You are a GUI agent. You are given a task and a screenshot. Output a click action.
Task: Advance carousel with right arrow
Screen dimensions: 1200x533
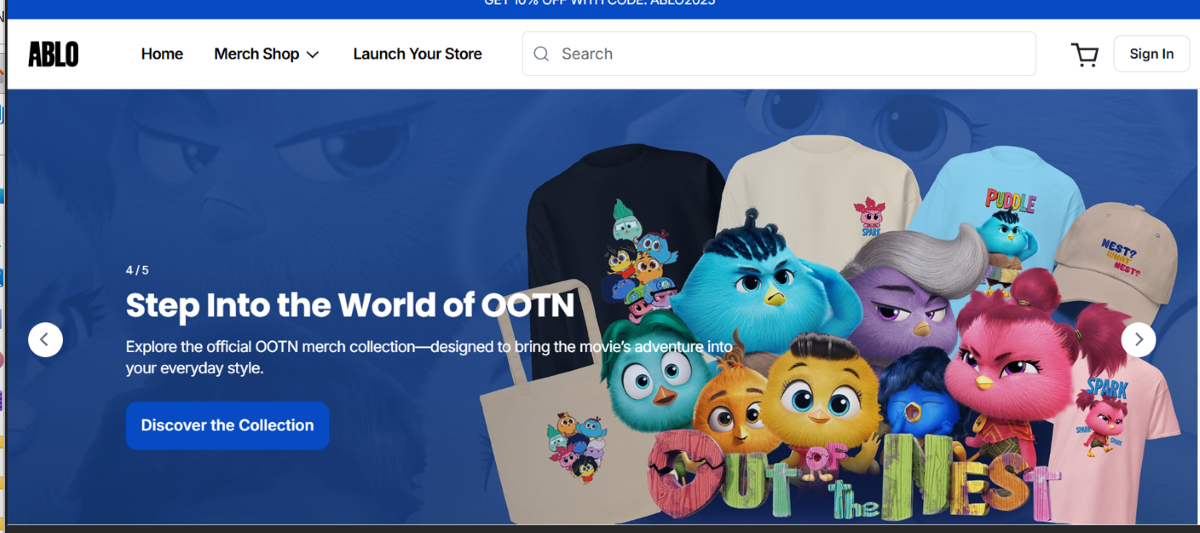click(1138, 340)
